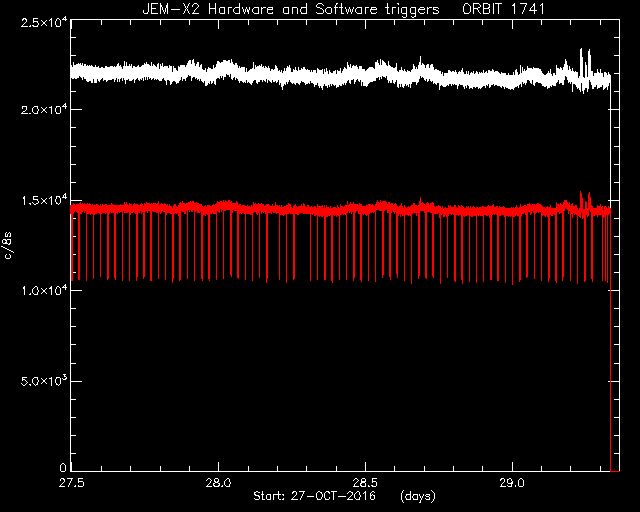Screen dimensions: 640x512
Task: Click the 1.5×10⁴ y-axis label
Action: 44,200
